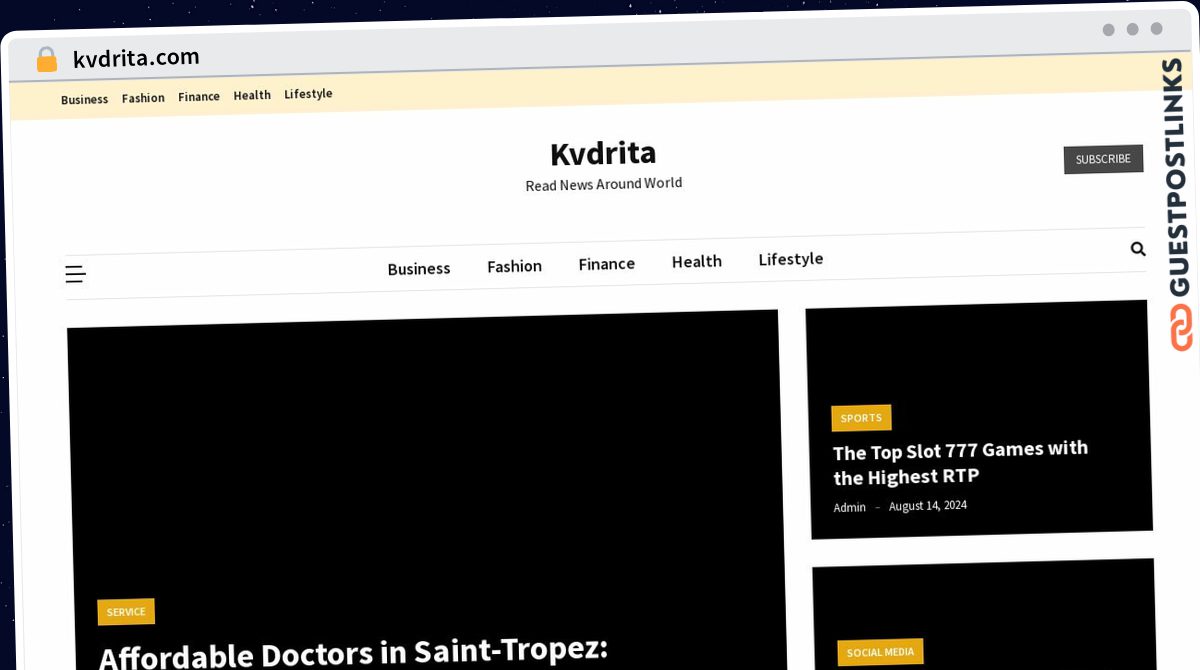Open the hamburger menu icon
The image size is (1200, 670).
click(x=75, y=274)
